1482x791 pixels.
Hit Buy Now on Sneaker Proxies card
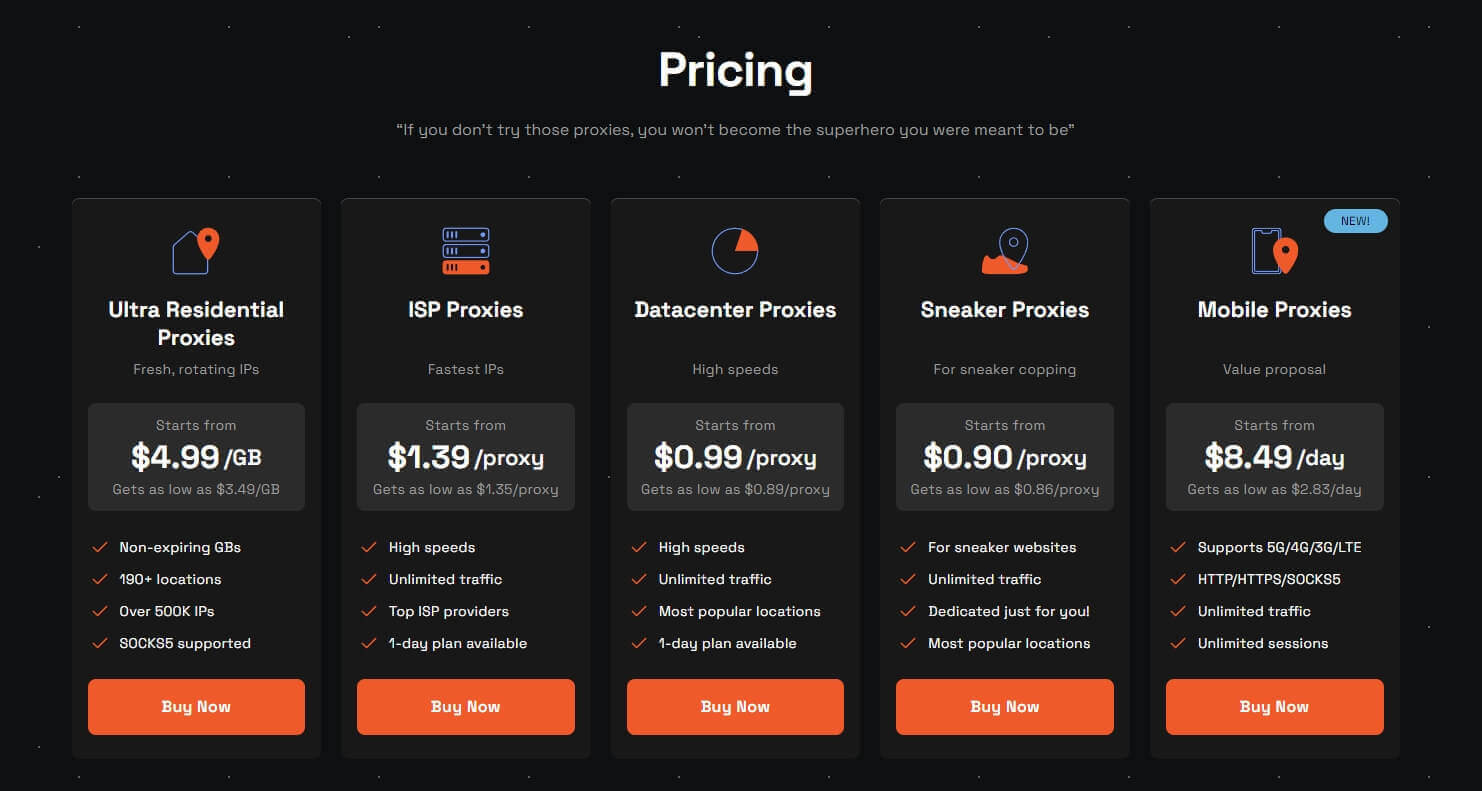1005,707
